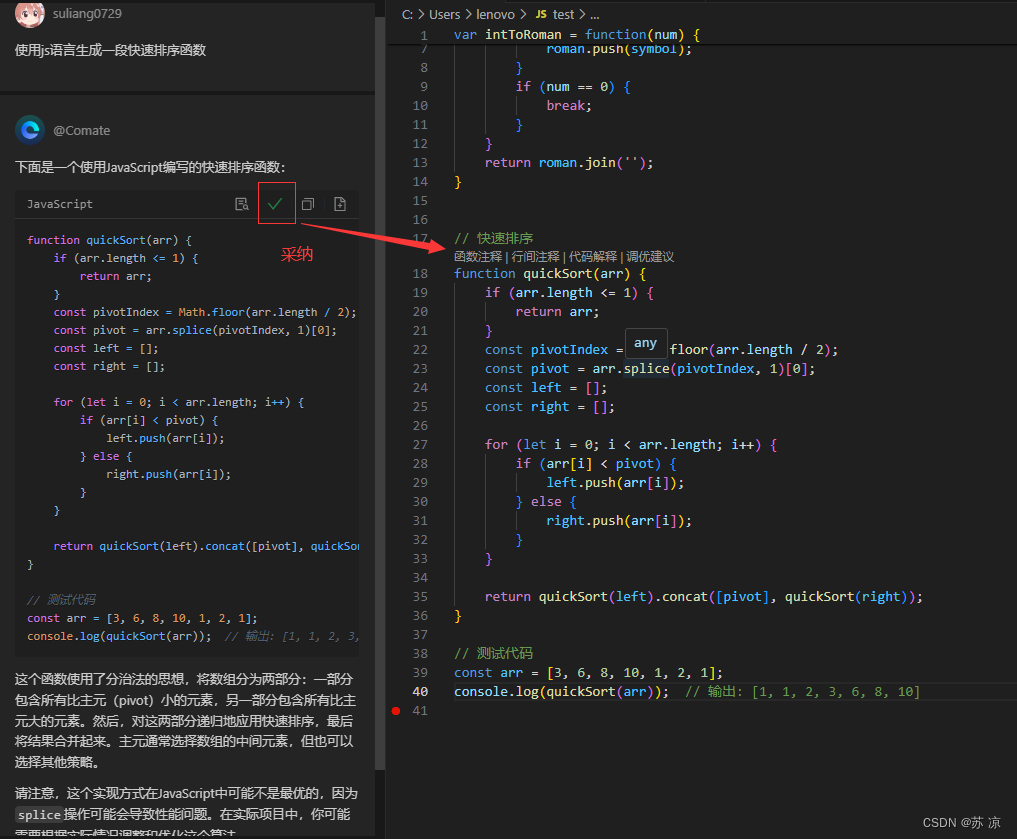The image size is (1017, 839).
Task: Click the reply intro '下面是一个使用JavaScript编写的快速排序函数'
Action: [150, 167]
